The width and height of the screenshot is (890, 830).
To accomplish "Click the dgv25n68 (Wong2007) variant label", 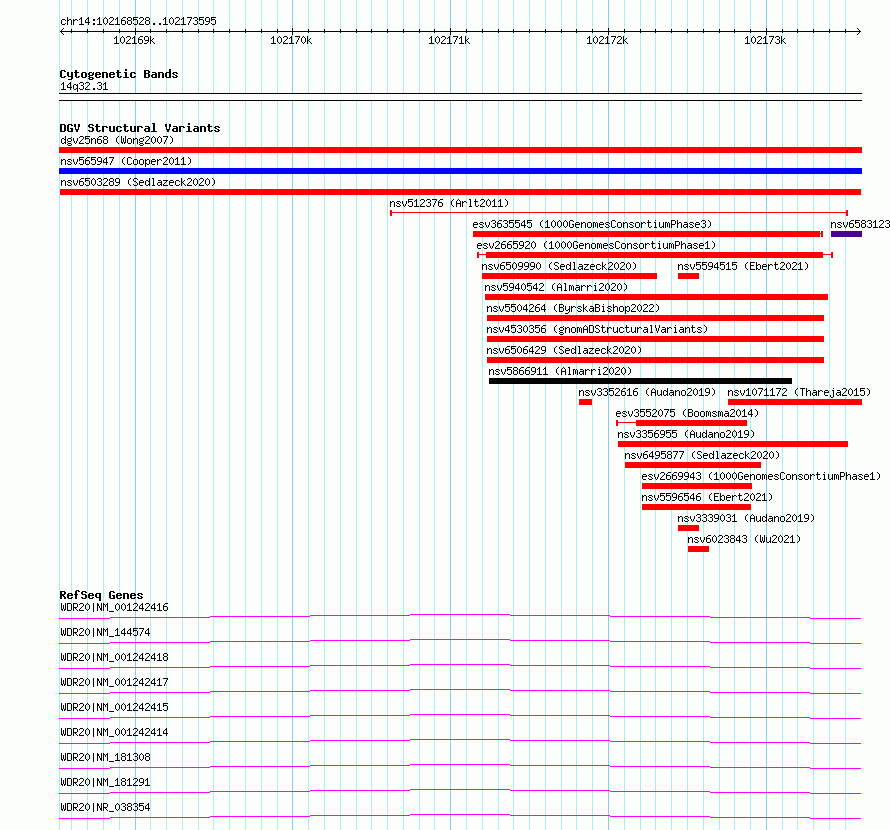I will [x=117, y=140].
